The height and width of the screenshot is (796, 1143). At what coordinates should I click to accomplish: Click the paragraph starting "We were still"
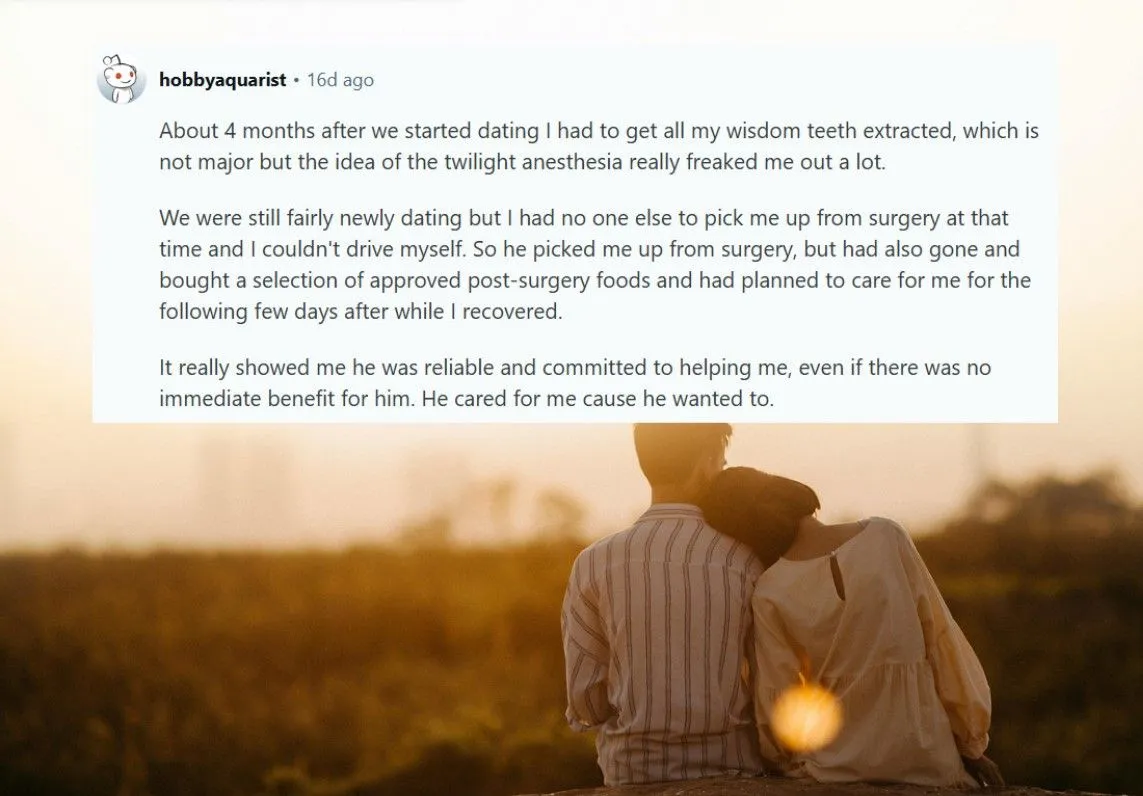594,264
